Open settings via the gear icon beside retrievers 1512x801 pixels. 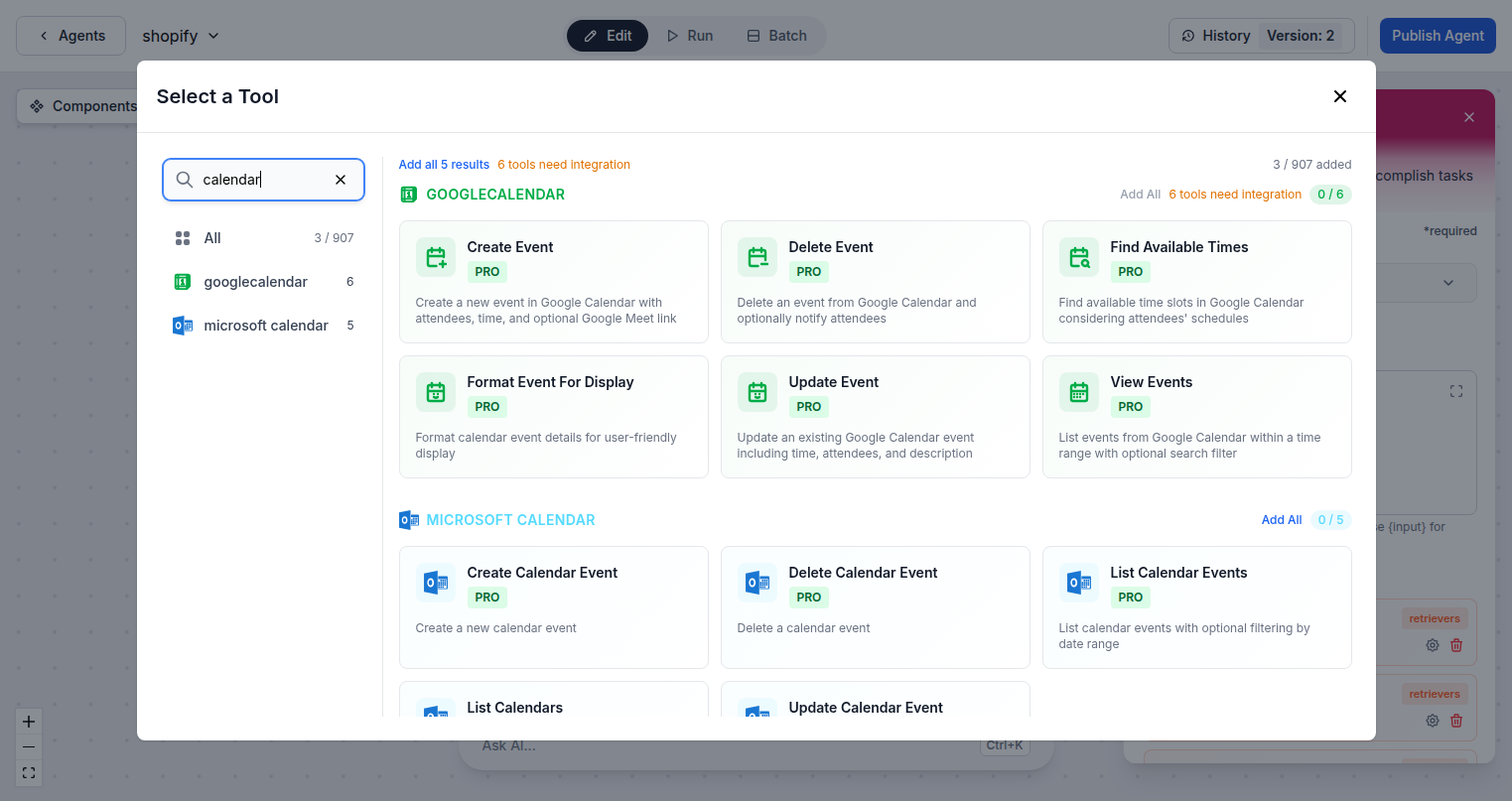(1432, 644)
